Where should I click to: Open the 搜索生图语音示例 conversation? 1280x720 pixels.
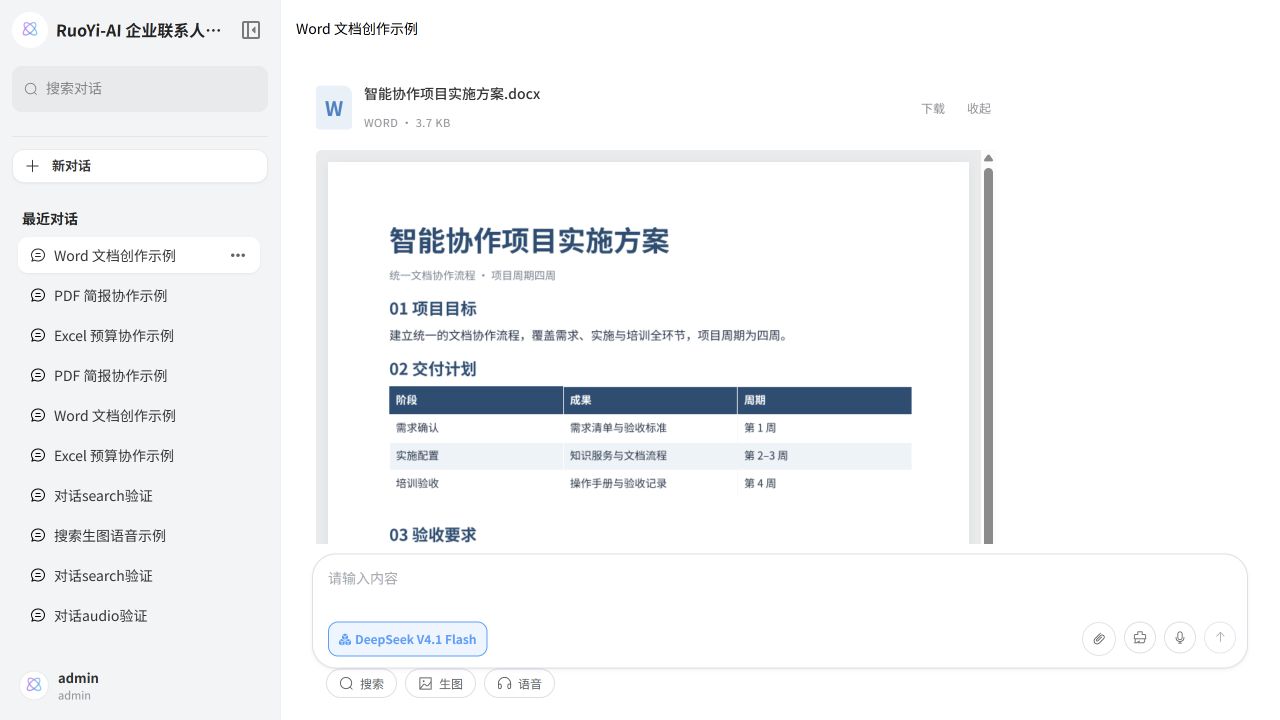[x=139, y=536]
